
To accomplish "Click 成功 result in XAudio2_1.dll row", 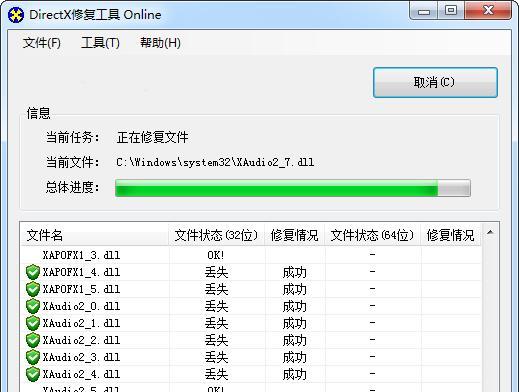I will tap(294, 323).
